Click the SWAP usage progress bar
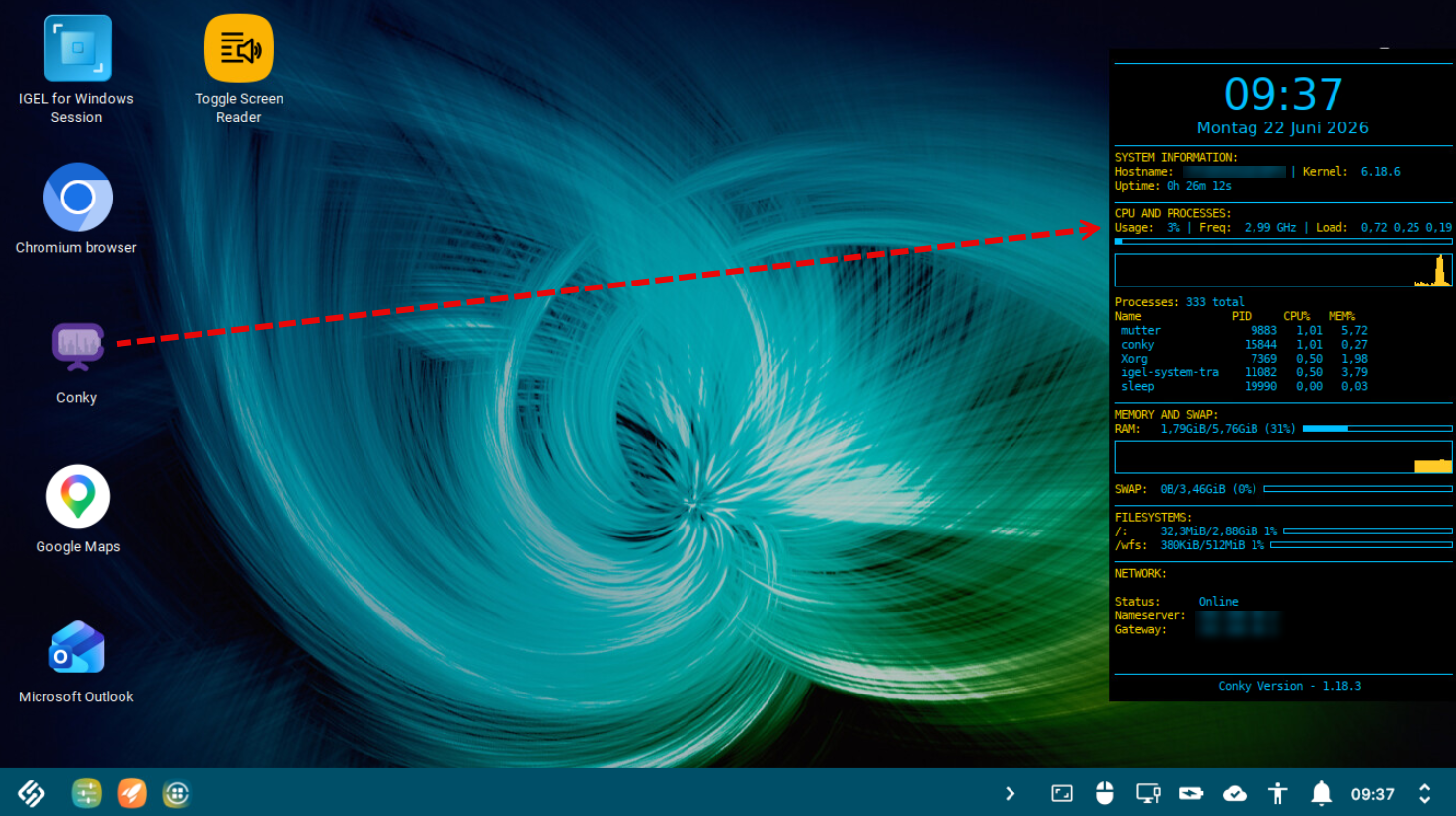 pos(1358,489)
